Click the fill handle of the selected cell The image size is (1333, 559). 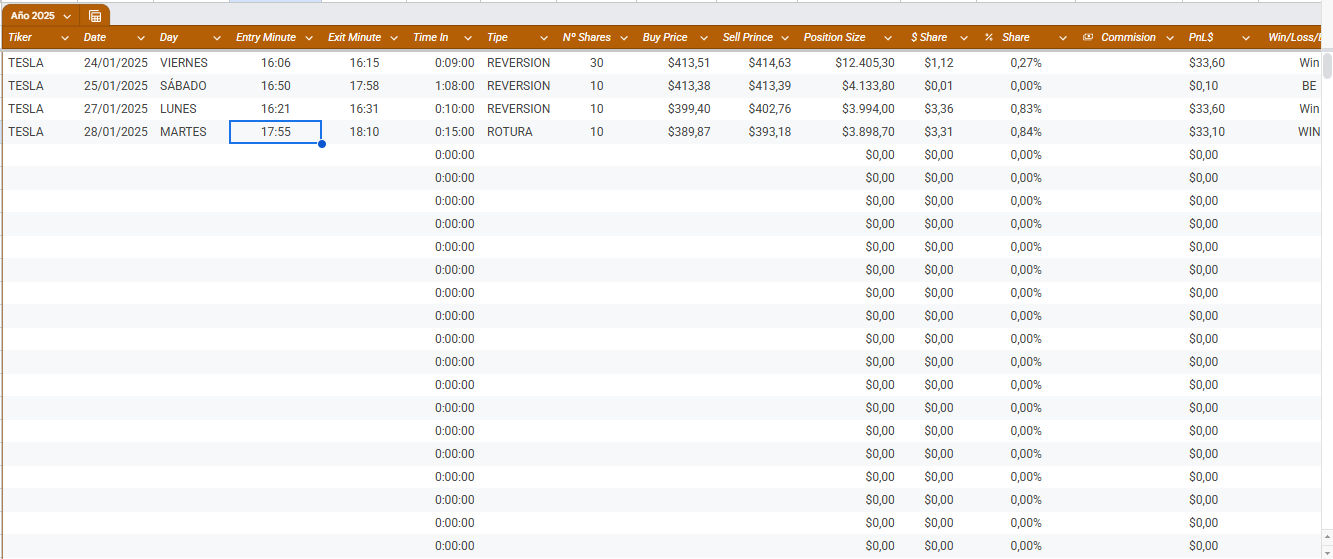click(322, 144)
